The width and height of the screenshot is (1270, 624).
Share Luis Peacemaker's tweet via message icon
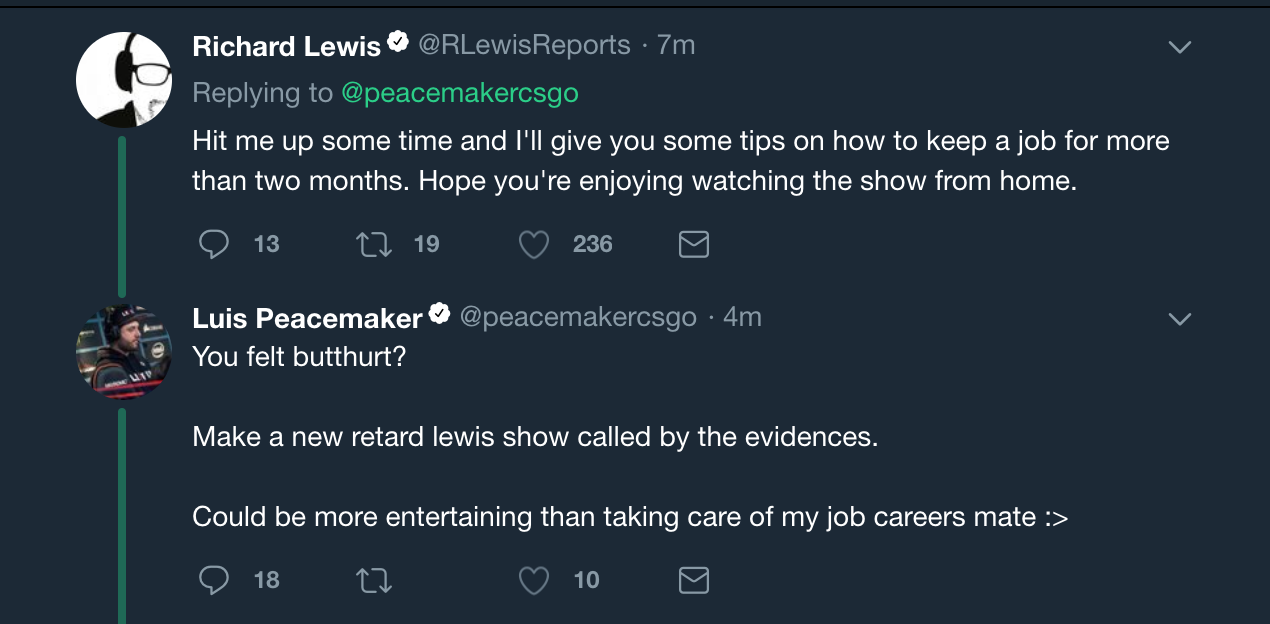tap(694, 580)
